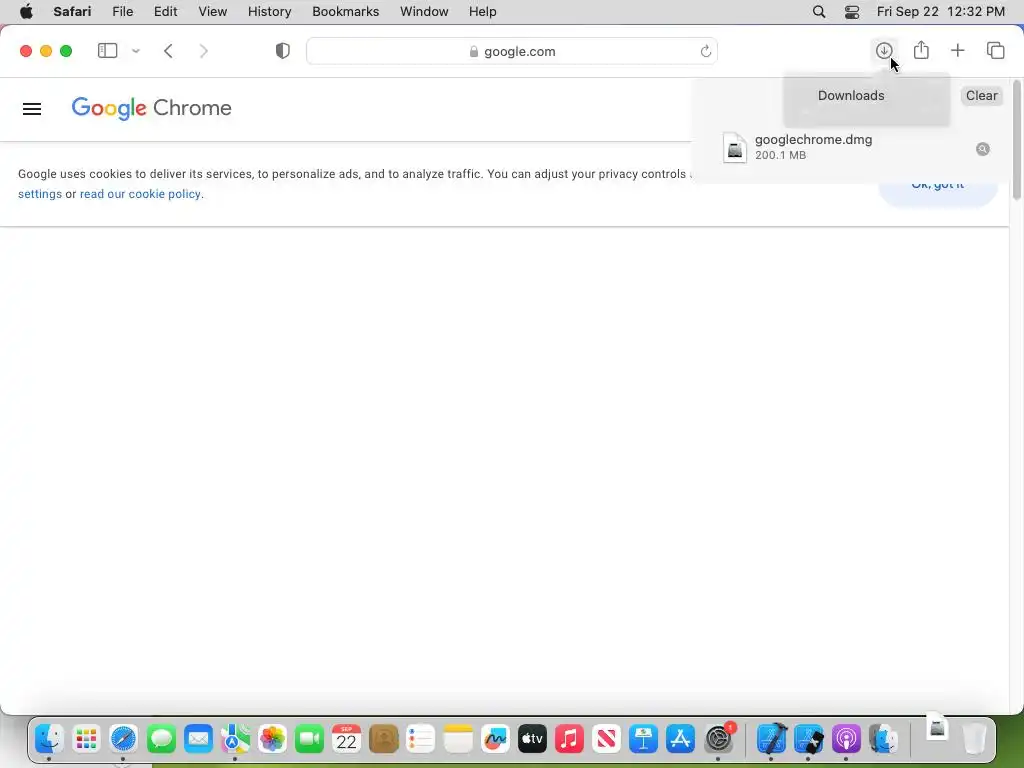Click the date and time in menu bar
1024x768 pixels.
(940, 12)
